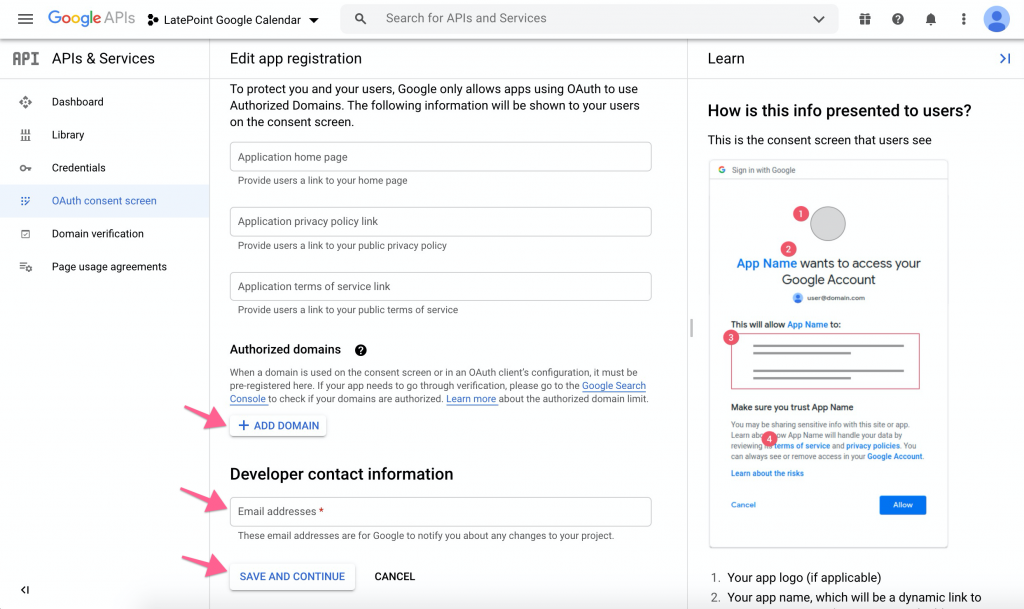
Task: Collapse the left sidebar with the arrow
Action: [x=25, y=590]
